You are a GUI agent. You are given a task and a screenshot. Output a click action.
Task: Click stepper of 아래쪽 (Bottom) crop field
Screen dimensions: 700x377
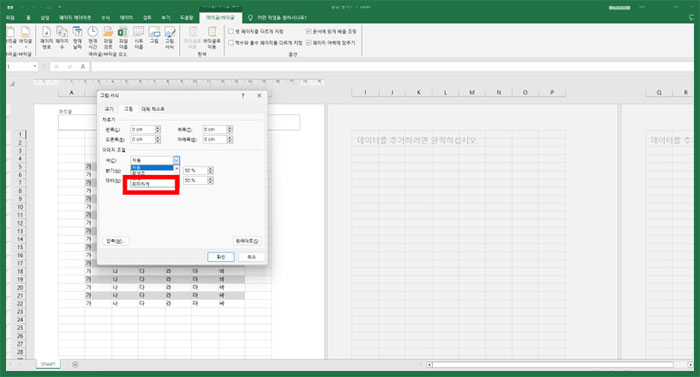[229, 139]
